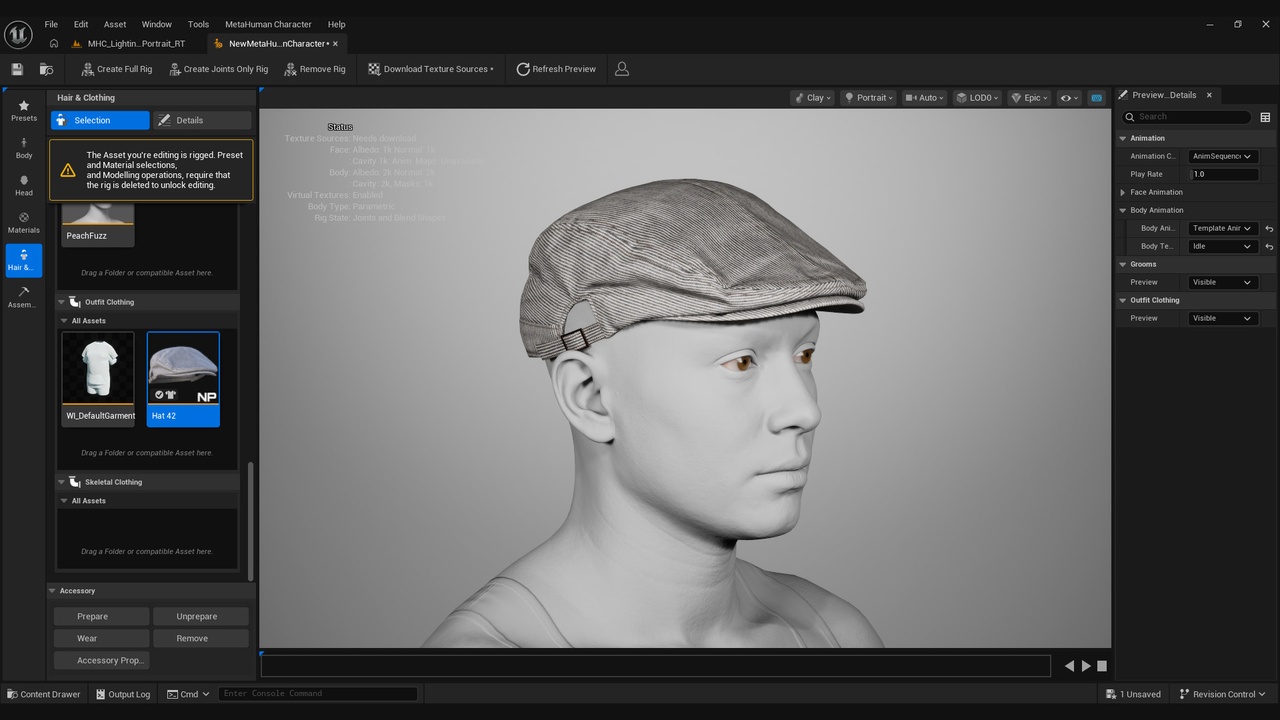Collapse All Assets under Outfit Clothing
The height and width of the screenshot is (720, 1280).
(x=65, y=321)
